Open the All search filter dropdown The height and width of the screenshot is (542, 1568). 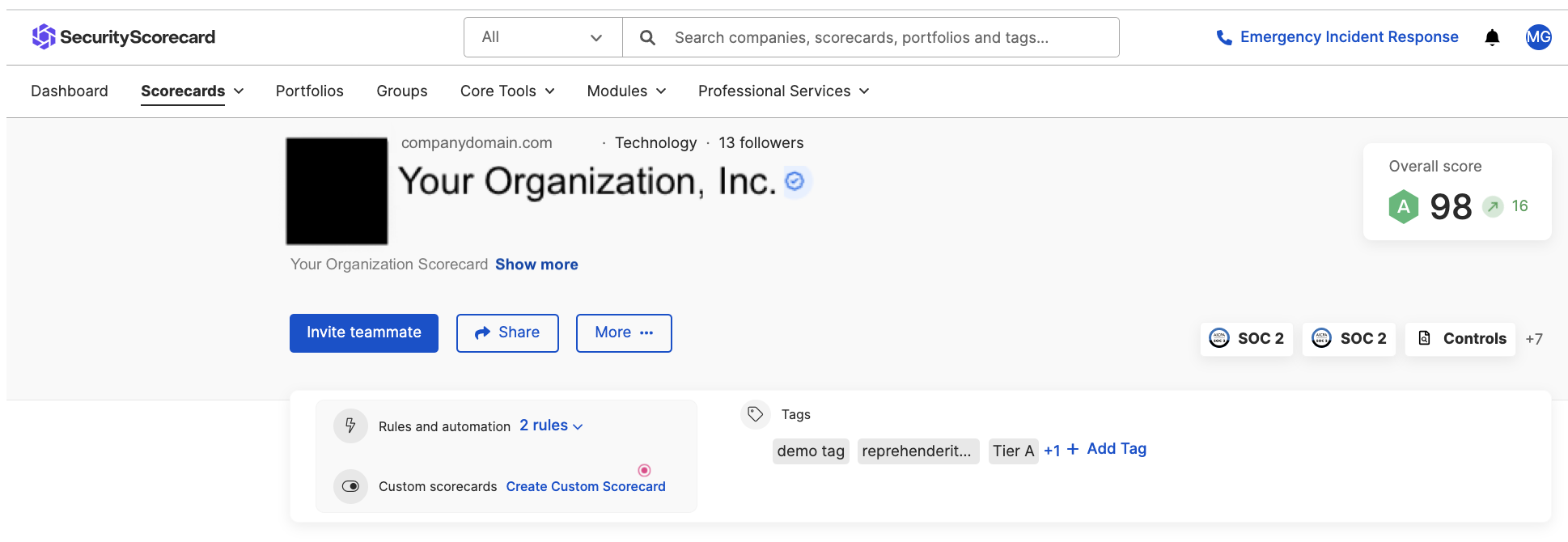click(543, 37)
